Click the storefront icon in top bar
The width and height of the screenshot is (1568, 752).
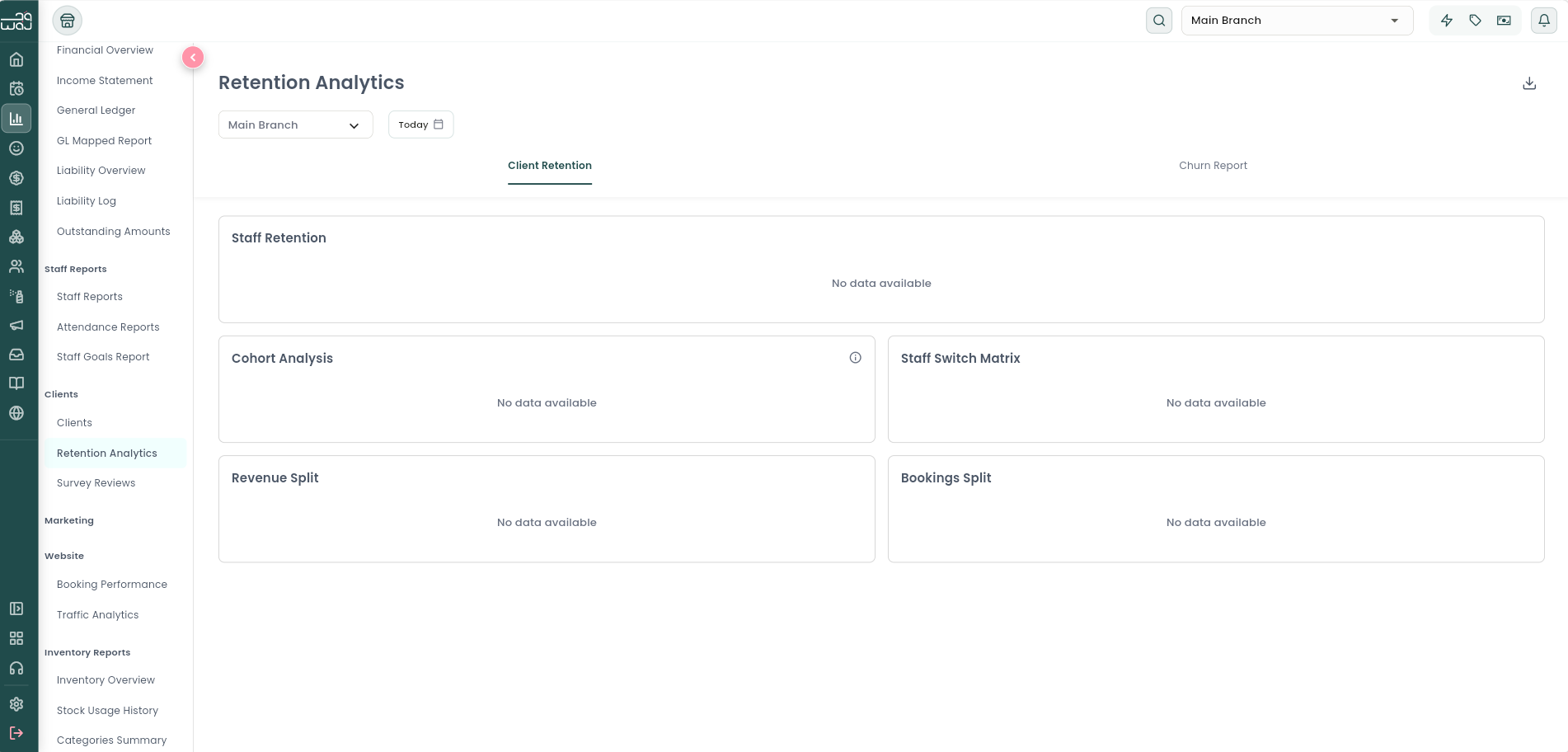pyautogui.click(x=68, y=21)
